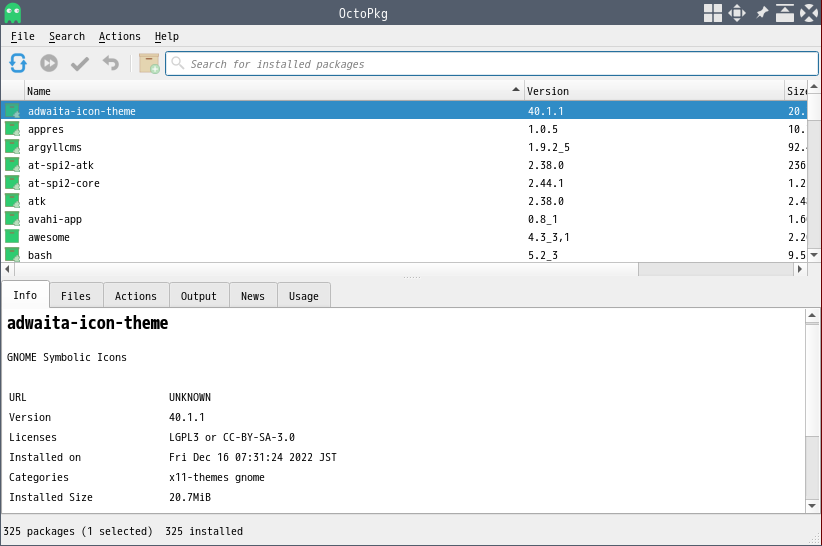Select the at-spi2-atk package row
822x546 pixels.
click(404, 165)
